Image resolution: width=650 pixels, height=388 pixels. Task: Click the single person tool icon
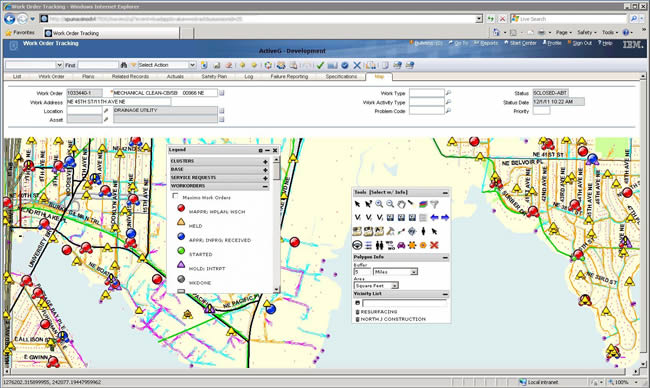[423, 231]
